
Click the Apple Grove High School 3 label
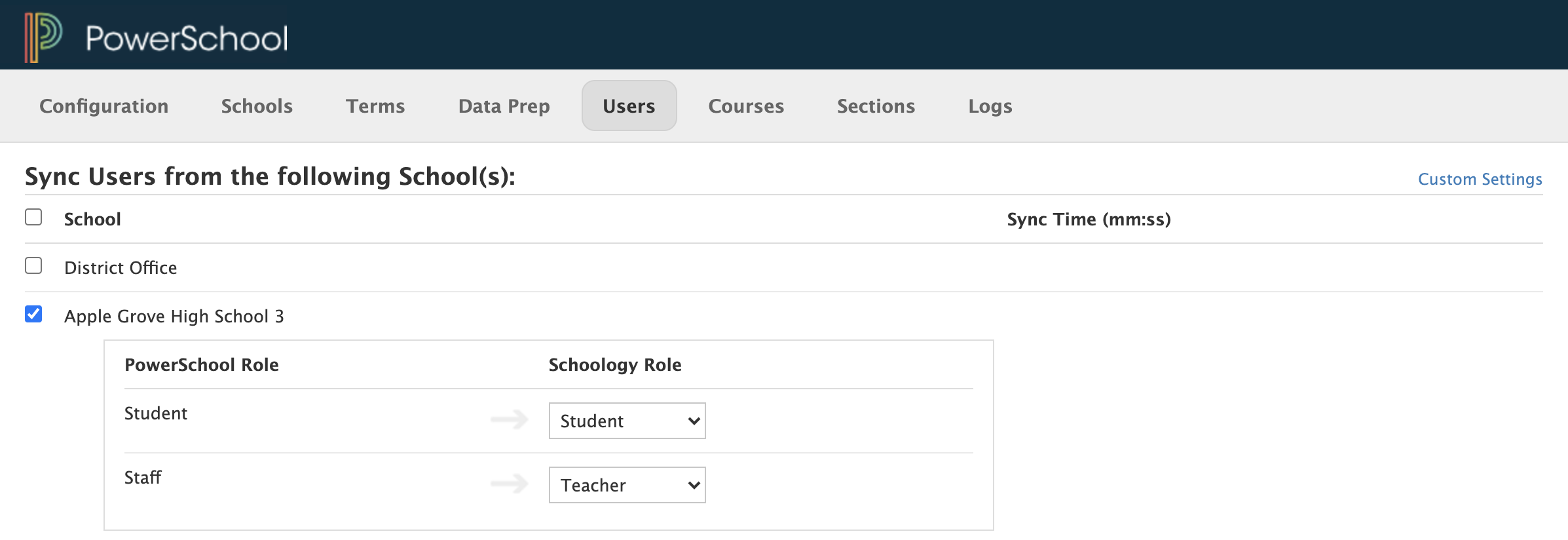pyautogui.click(x=174, y=317)
